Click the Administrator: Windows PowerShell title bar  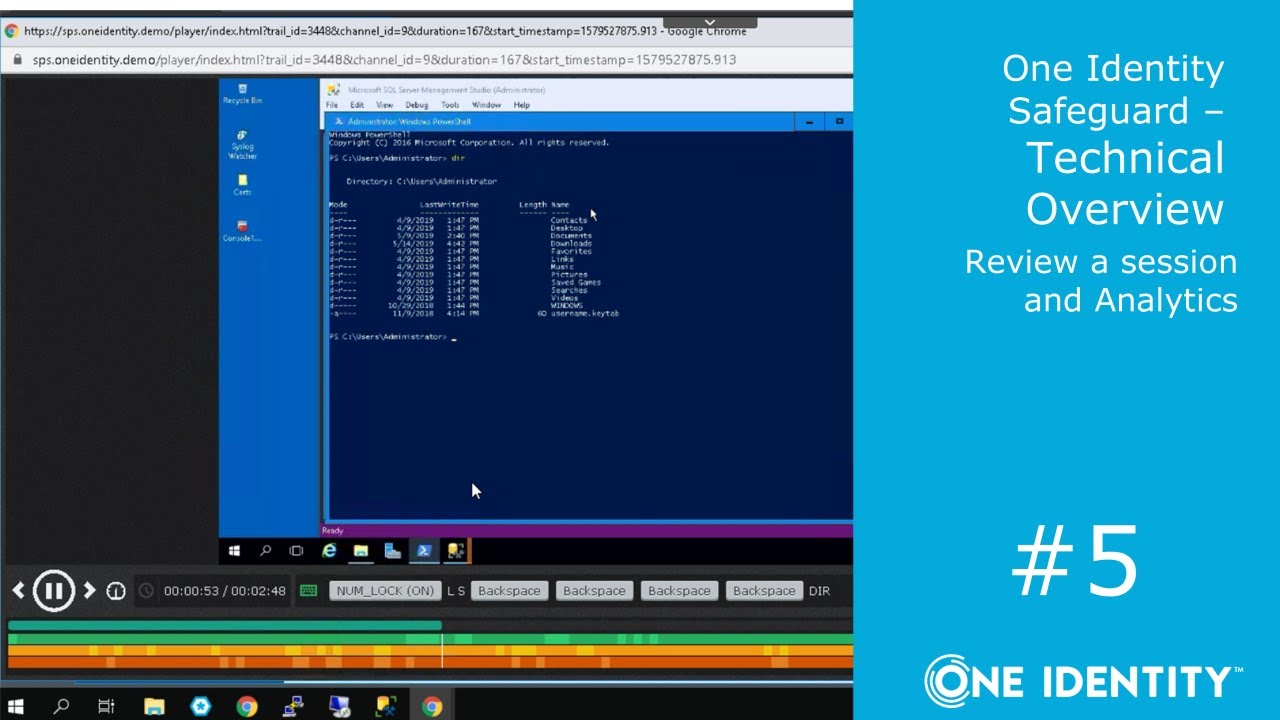coord(560,122)
